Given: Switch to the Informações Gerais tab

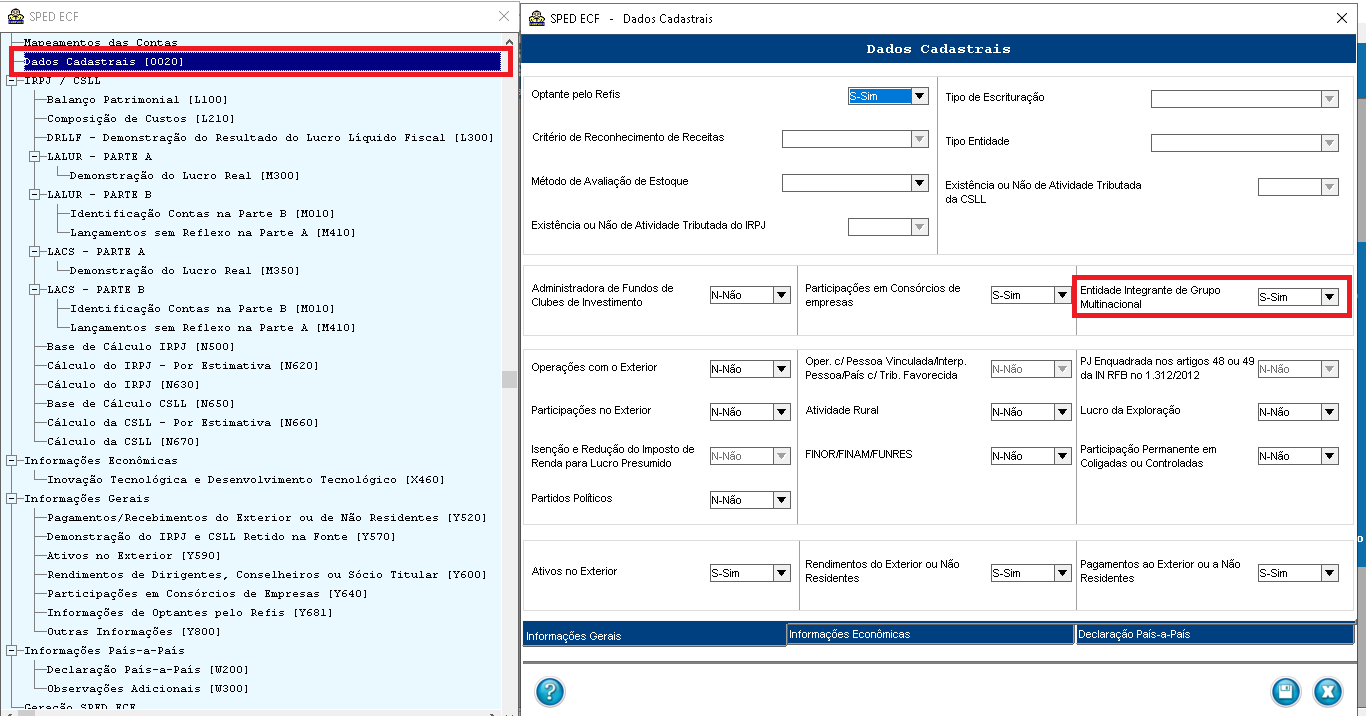Looking at the screenshot, I should click(654, 634).
